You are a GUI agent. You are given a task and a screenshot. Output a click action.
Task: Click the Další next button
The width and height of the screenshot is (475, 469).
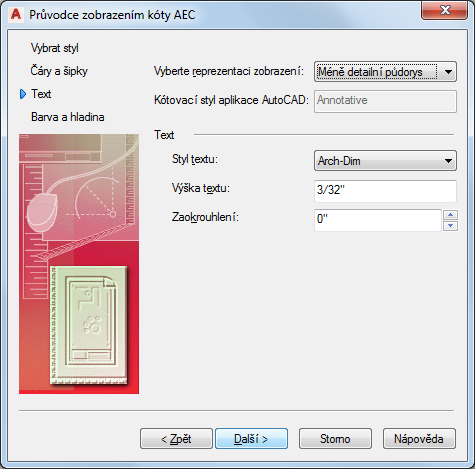click(x=251, y=439)
